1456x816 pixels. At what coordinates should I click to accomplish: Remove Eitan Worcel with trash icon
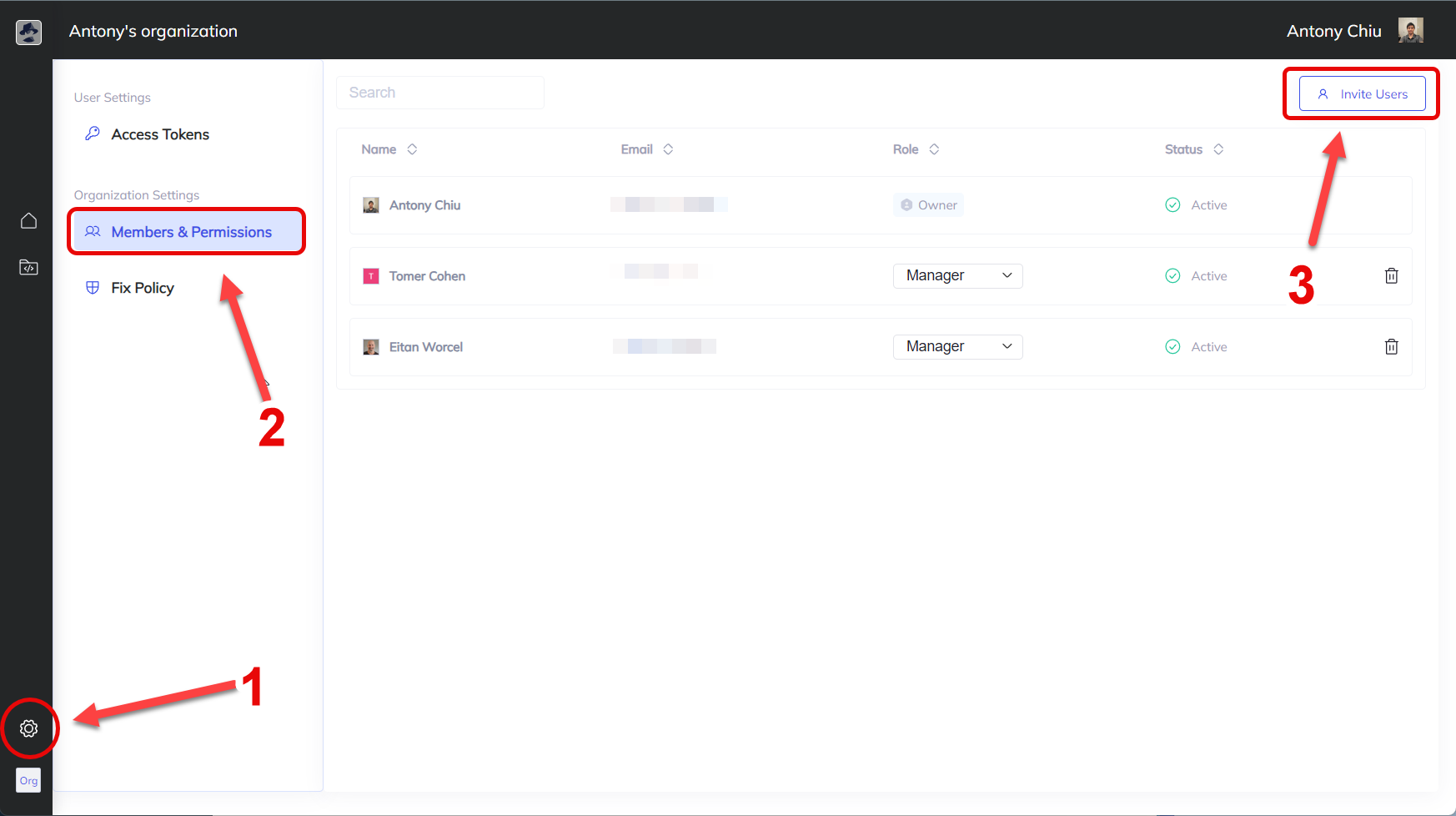[x=1391, y=347]
